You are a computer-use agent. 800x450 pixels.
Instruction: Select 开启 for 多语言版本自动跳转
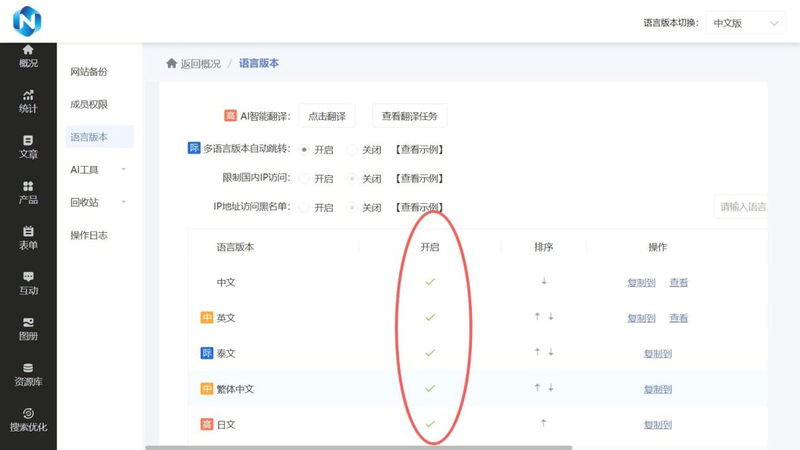tap(305, 149)
